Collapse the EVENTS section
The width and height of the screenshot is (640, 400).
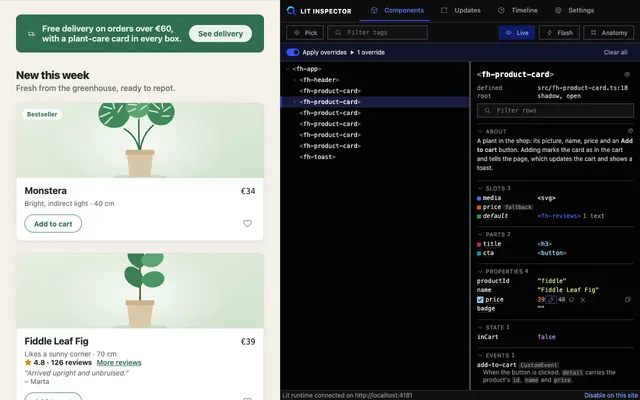coord(480,355)
